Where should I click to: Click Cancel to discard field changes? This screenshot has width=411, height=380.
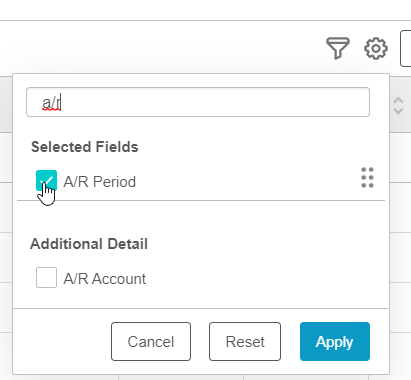[151, 341]
